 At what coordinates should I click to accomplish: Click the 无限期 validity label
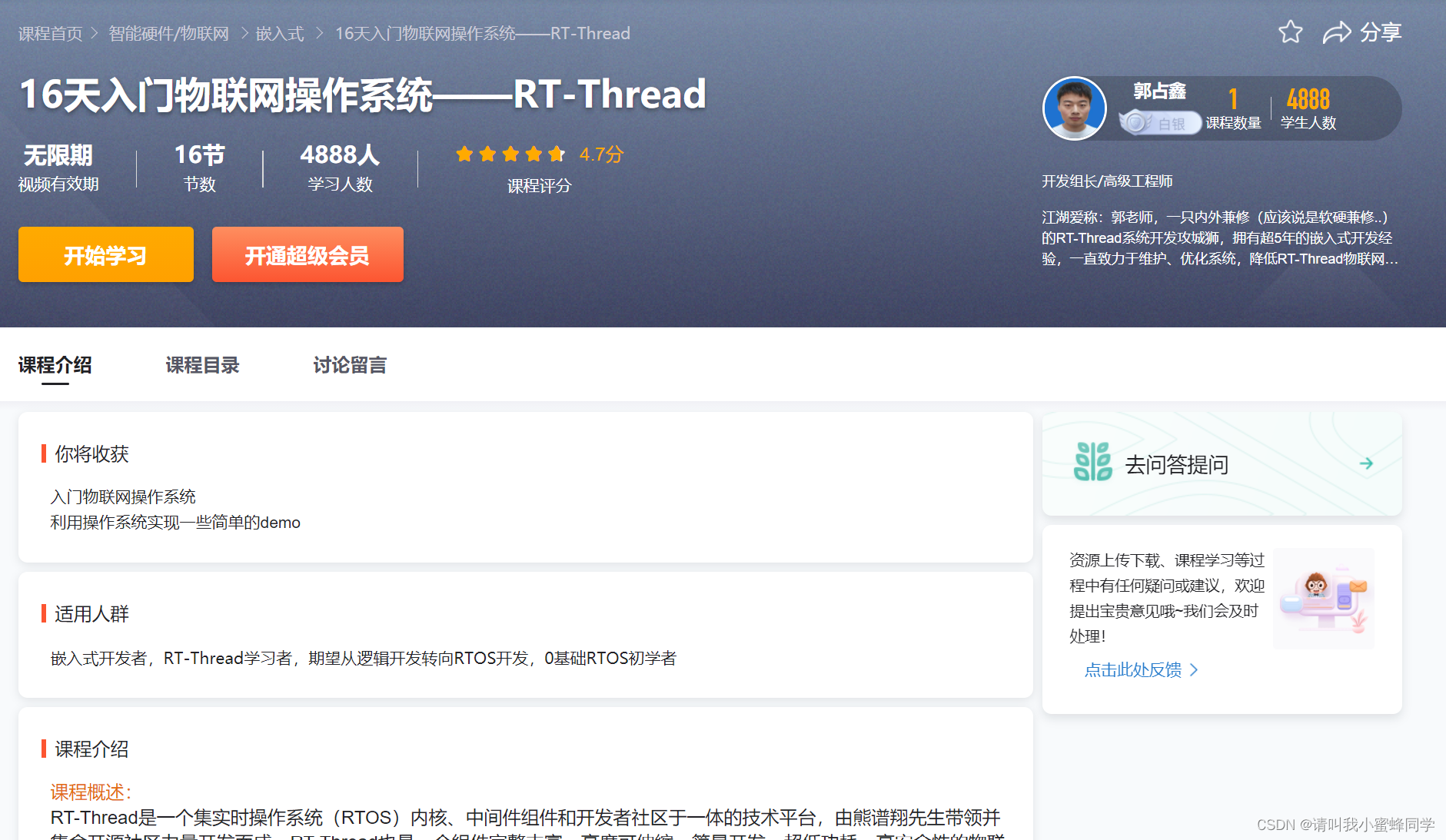[x=58, y=155]
